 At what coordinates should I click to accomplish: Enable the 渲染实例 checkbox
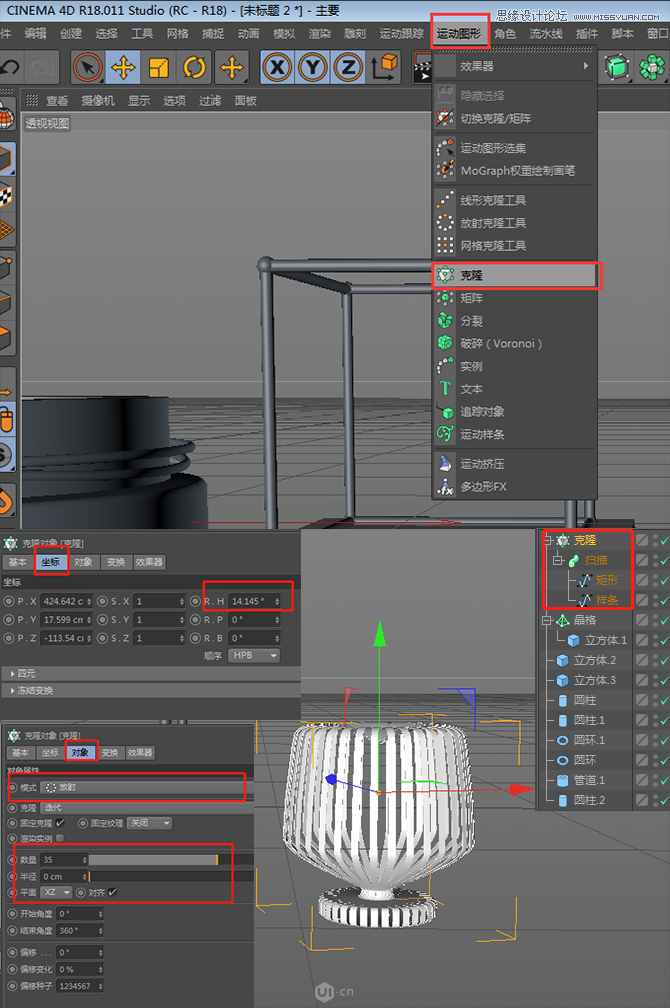pyautogui.click(x=60, y=838)
